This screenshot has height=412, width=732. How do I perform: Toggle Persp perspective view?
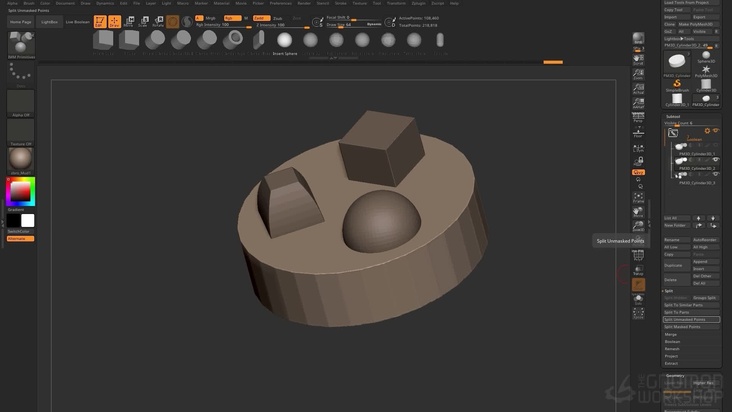point(638,118)
